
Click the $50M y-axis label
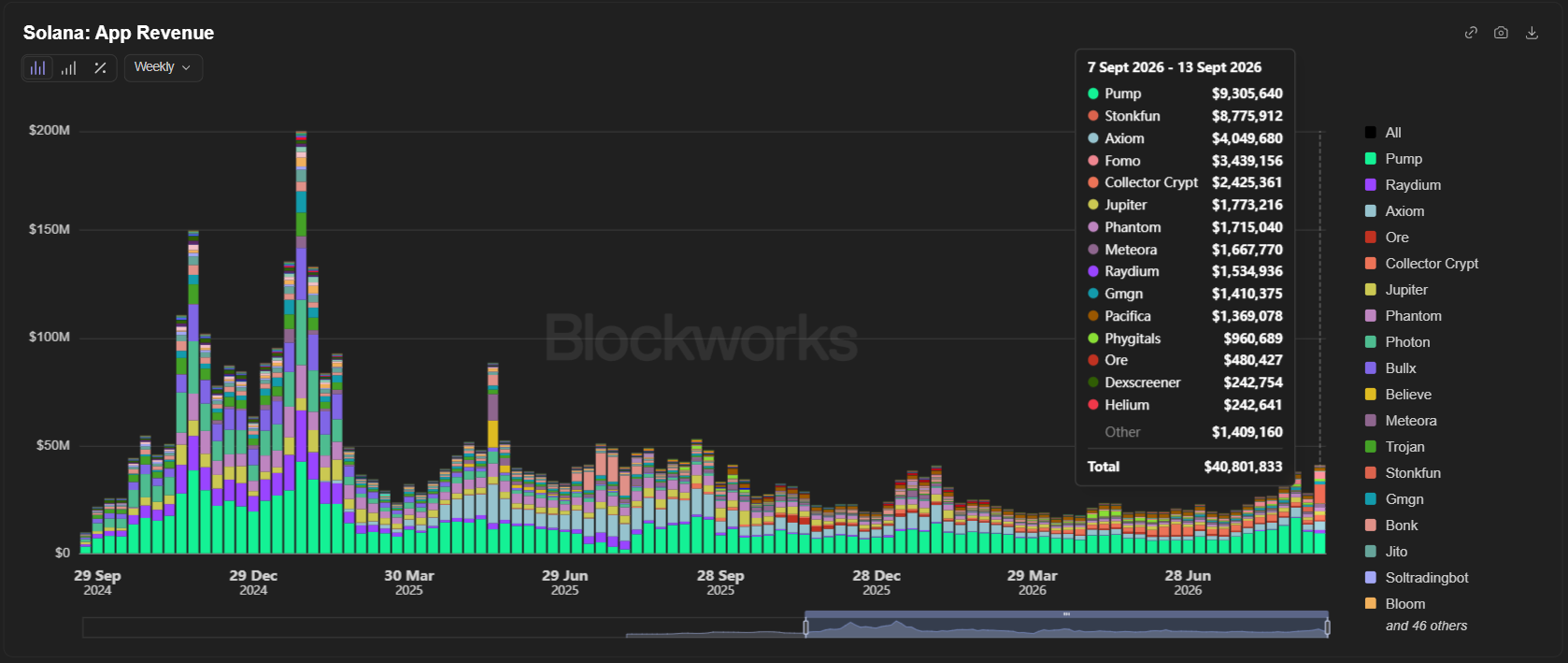point(53,445)
